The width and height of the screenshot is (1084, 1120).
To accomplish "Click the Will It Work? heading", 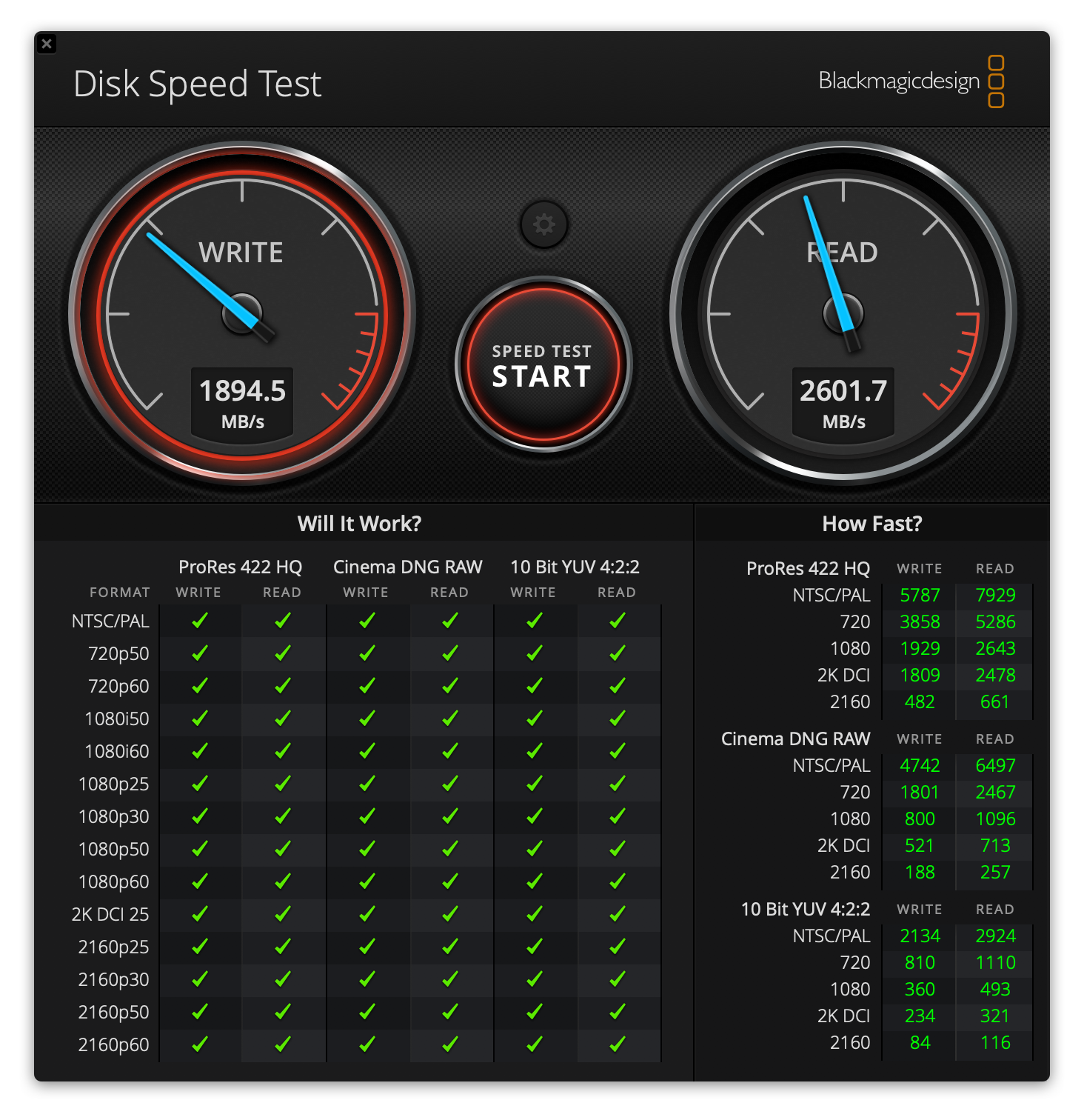I will click(359, 524).
